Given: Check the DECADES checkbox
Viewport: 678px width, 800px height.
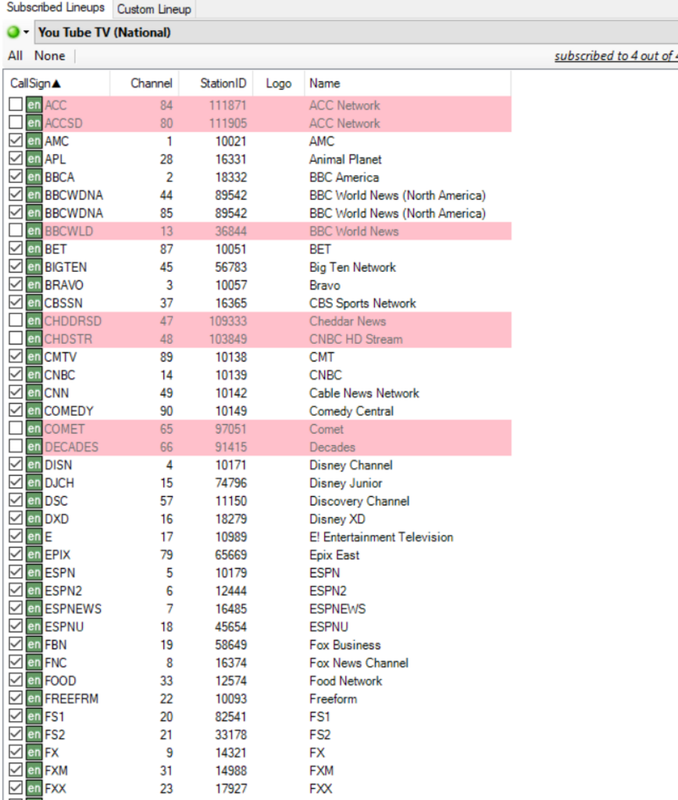Looking at the screenshot, I should [x=16, y=446].
